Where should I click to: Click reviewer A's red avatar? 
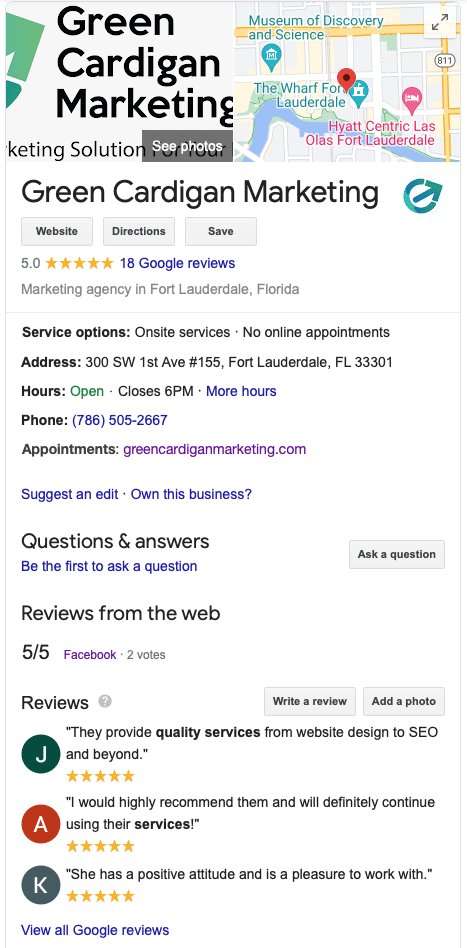click(41, 823)
